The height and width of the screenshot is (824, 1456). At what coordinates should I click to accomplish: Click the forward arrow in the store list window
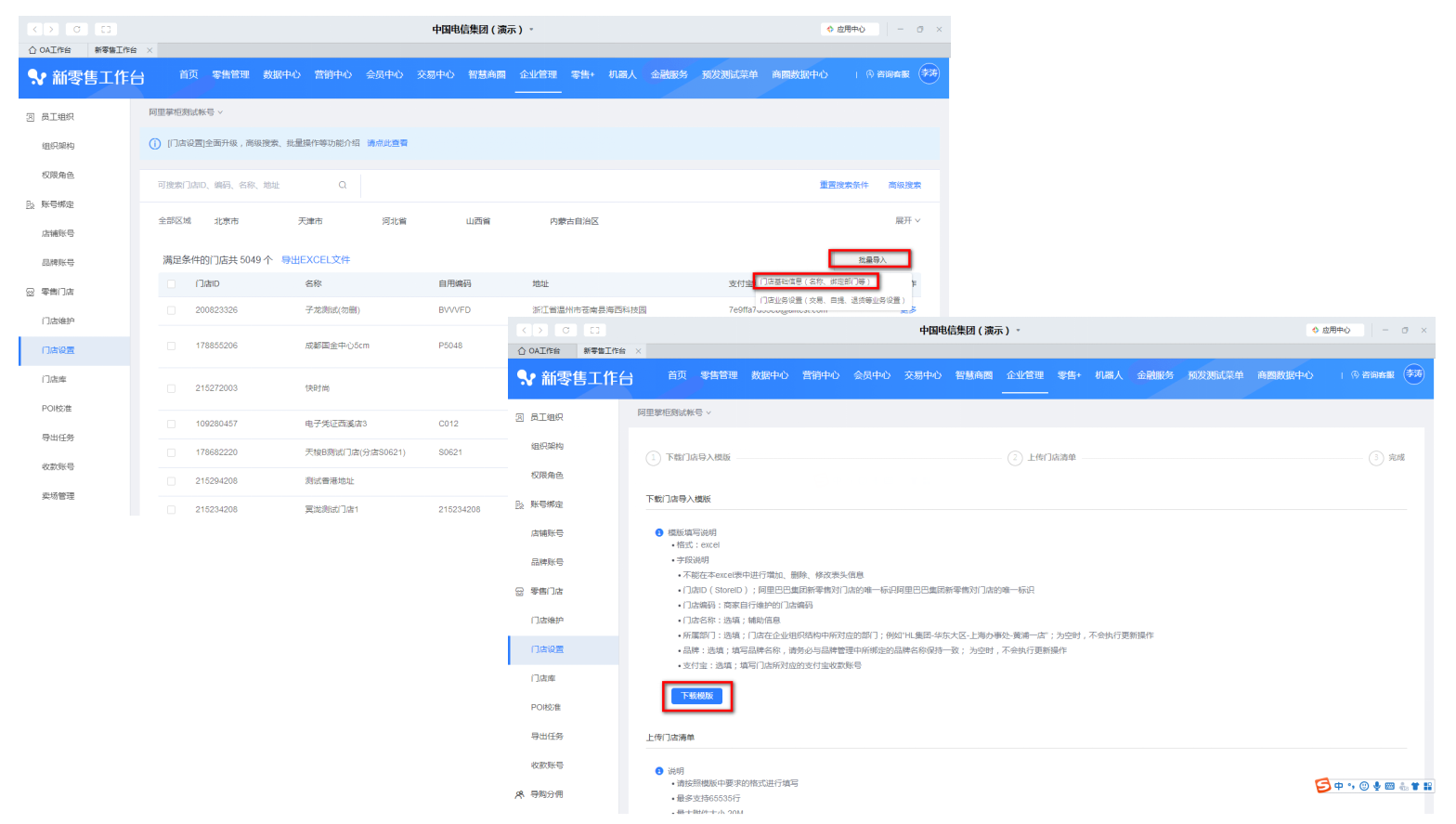(x=51, y=29)
